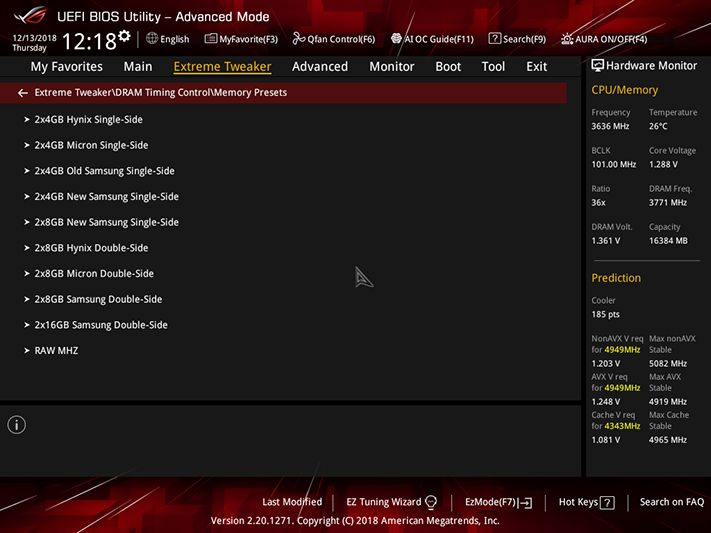
Task: Click the Hot Keys question-mark icon
Action: tap(607, 503)
